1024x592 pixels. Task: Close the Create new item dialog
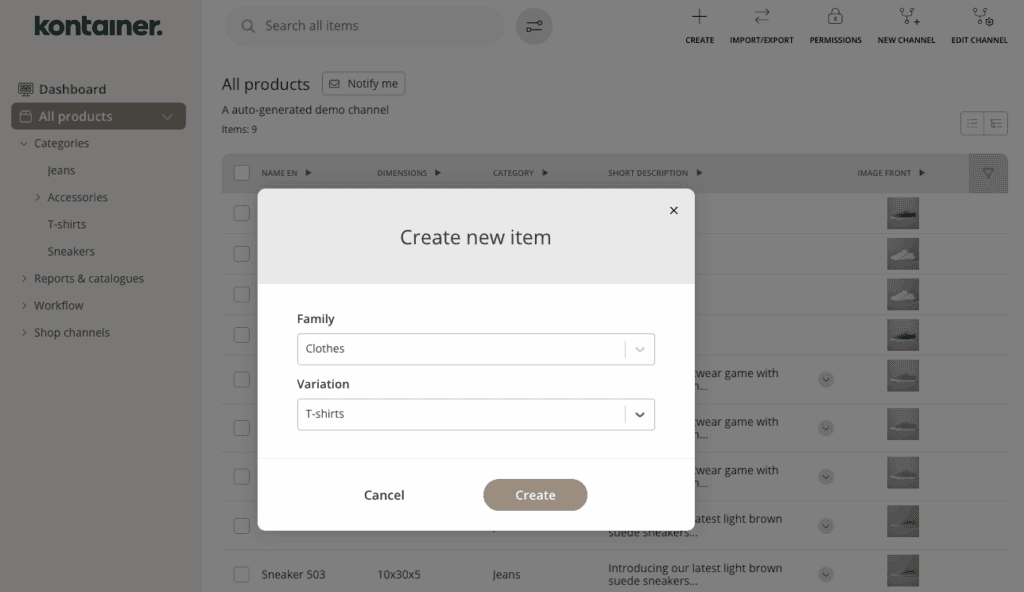pyautogui.click(x=673, y=210)
